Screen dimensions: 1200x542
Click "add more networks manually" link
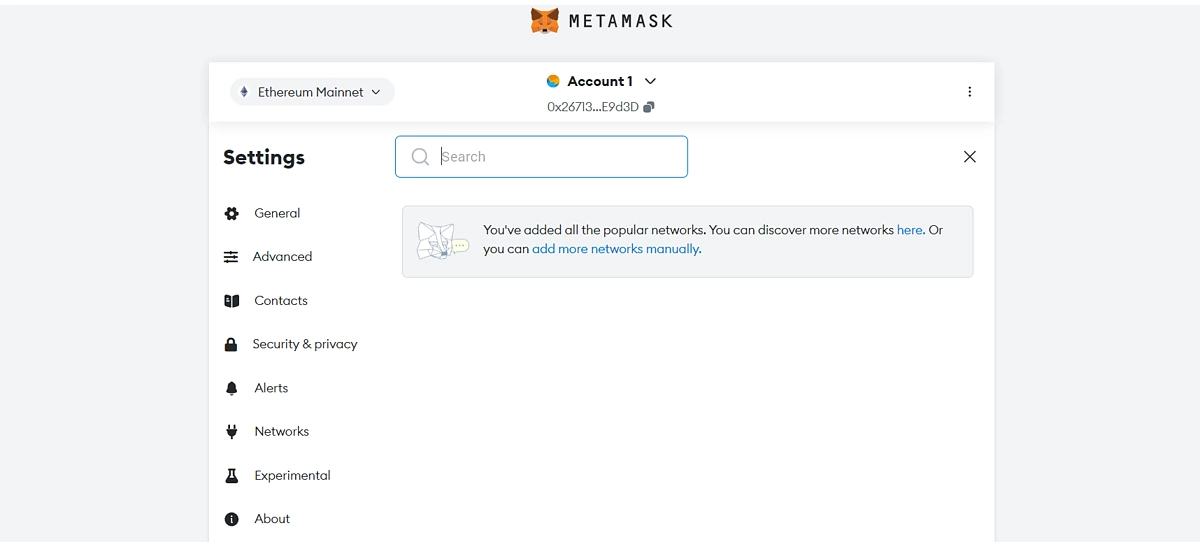tap(616, 249)
